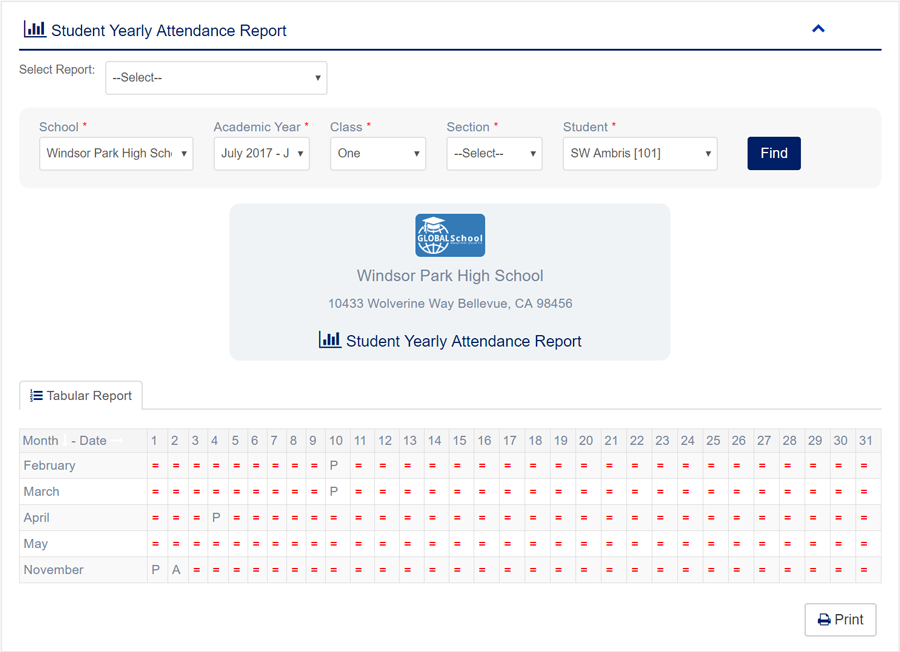Click the A mark in November row
Screen dimensions: 900x652
176,570
